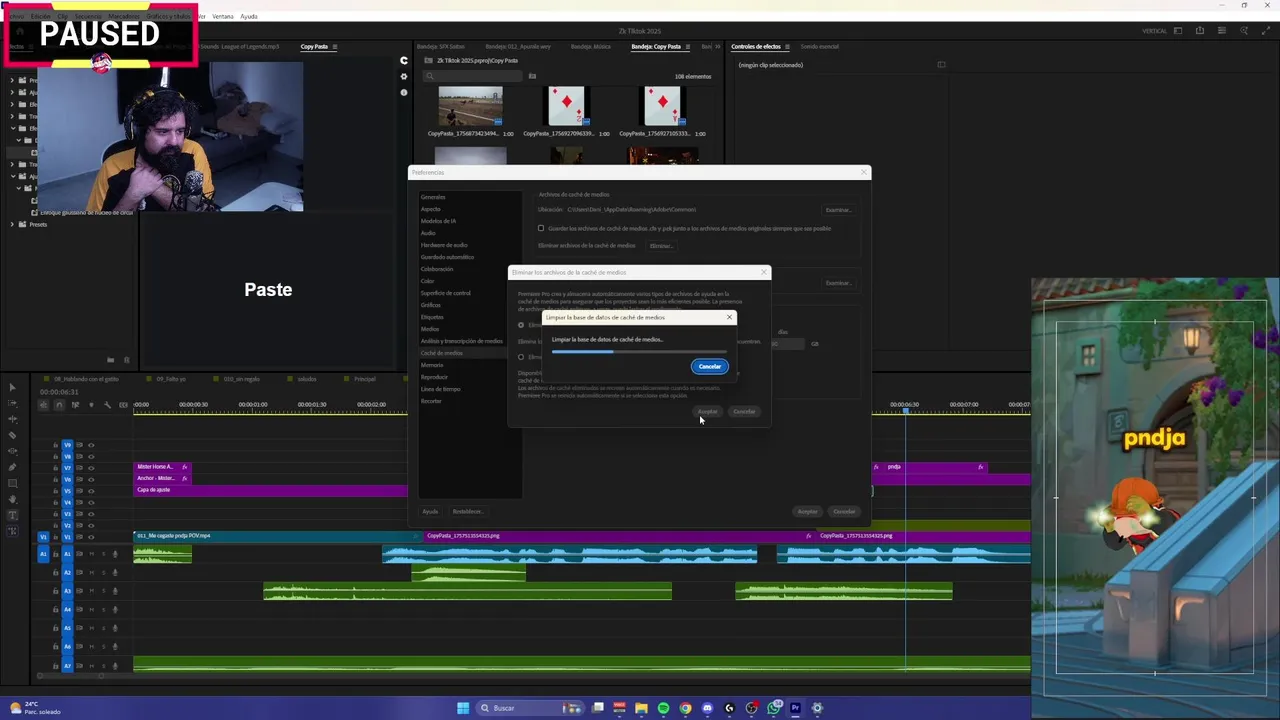Open Bandeja: Copy Pasta panel menu
Image resolution: width=1280 pixels, height=720 pixels.
pos(688,46)
